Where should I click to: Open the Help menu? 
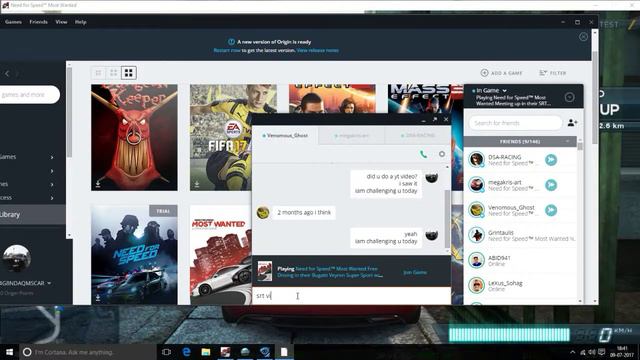tap(80, 22)
